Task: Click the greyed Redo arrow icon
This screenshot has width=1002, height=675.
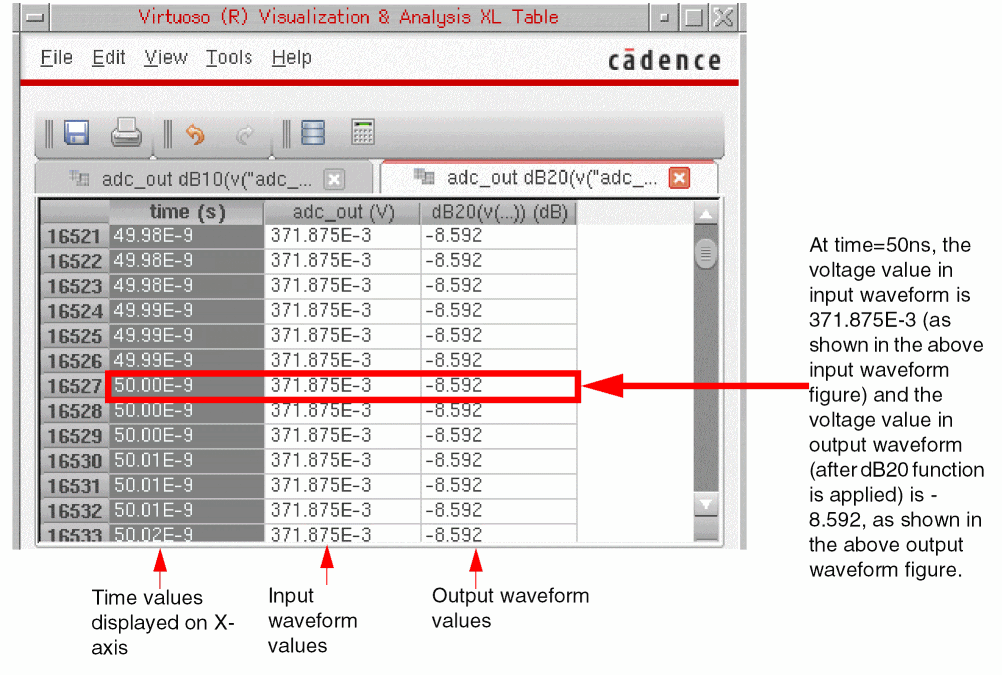Action: point(244,135)
